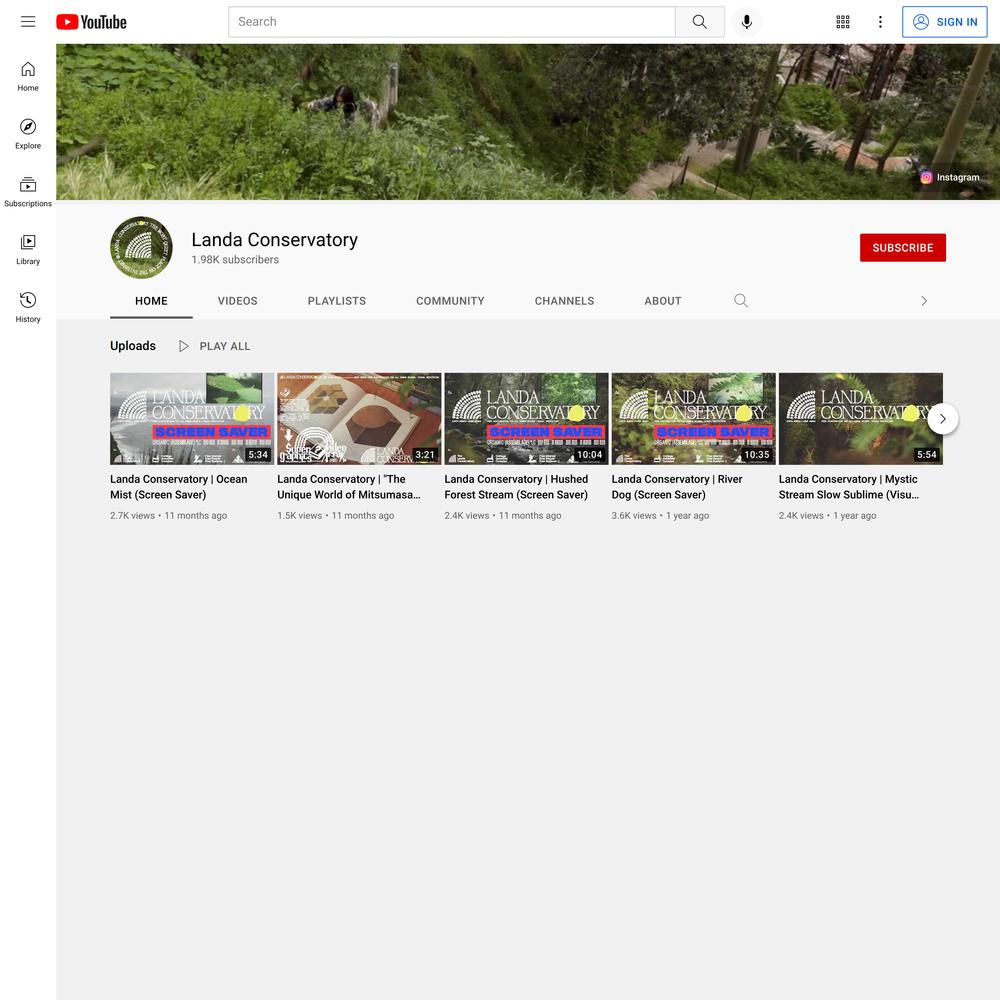1000x1000 pixels.
Task: Switch to the PLAYLISTS tab
Action: [337, 301]
